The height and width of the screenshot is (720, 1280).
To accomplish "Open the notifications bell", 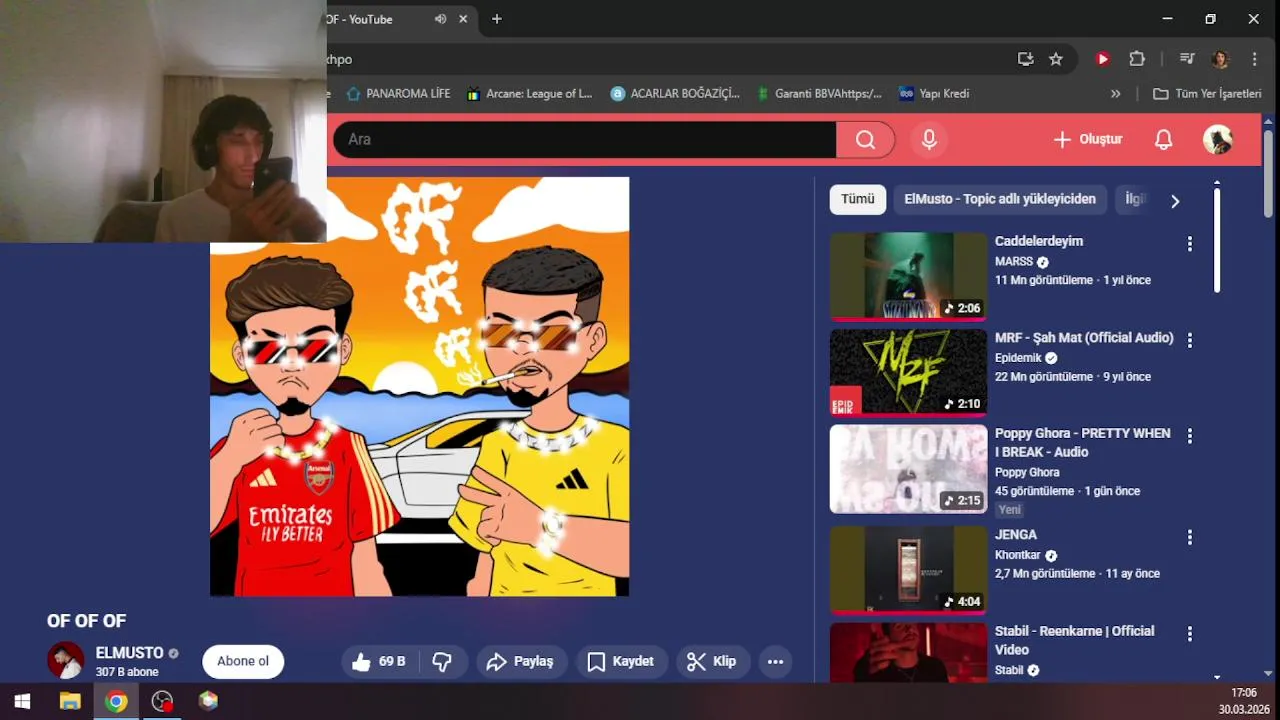I will 1163,140.
